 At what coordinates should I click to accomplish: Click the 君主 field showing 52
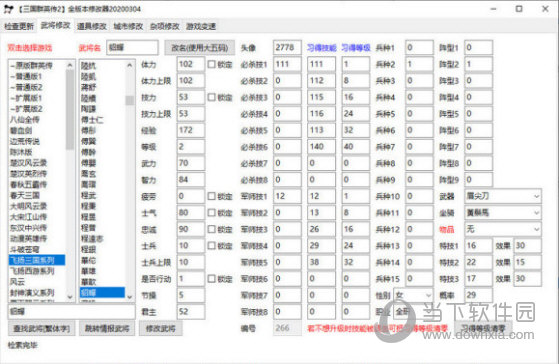(x=191, y=312)
